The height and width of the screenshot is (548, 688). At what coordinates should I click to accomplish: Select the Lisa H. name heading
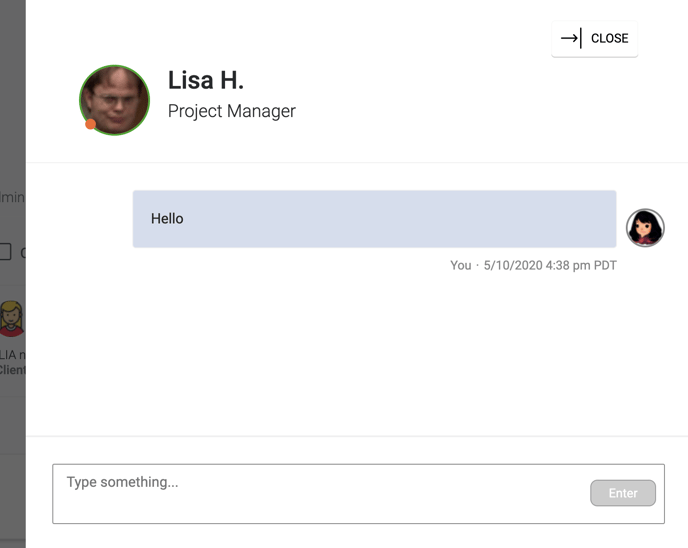point(205,80)
